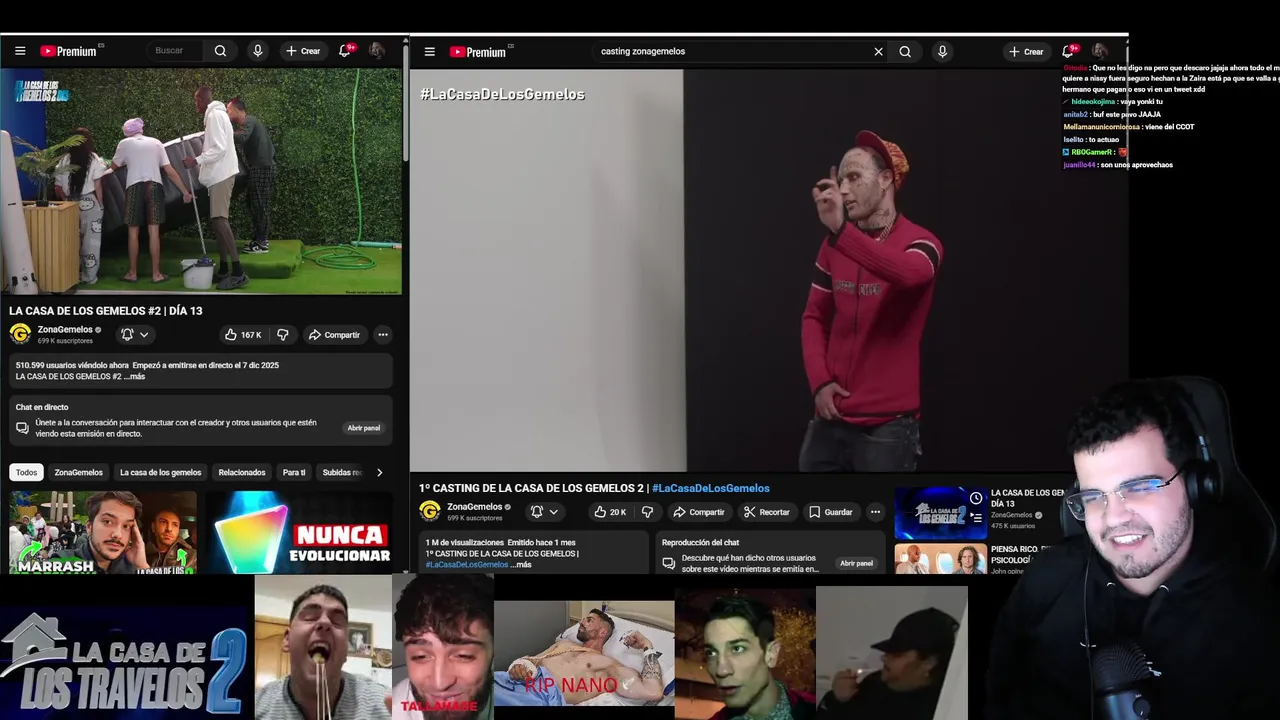Open more options under live stream video
The image size is (1280, 720).
(x=382, y=335)
